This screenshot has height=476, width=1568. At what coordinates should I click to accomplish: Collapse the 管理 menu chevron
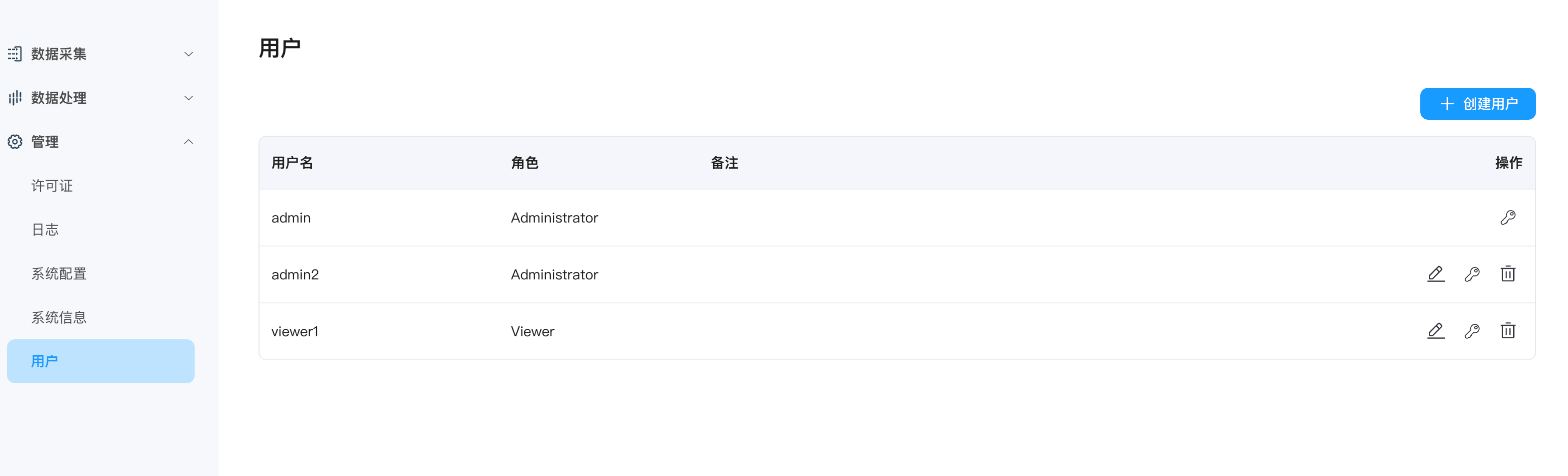pyautogui.click(x=189, y=142)
